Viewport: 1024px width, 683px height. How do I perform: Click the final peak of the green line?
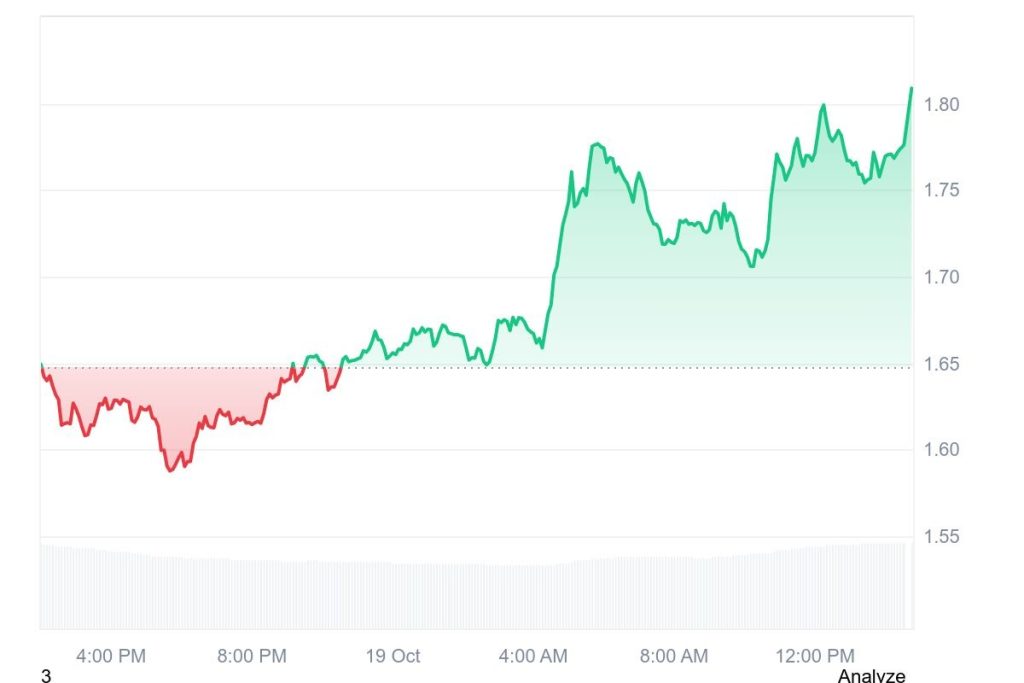click(x=911, y=88)
